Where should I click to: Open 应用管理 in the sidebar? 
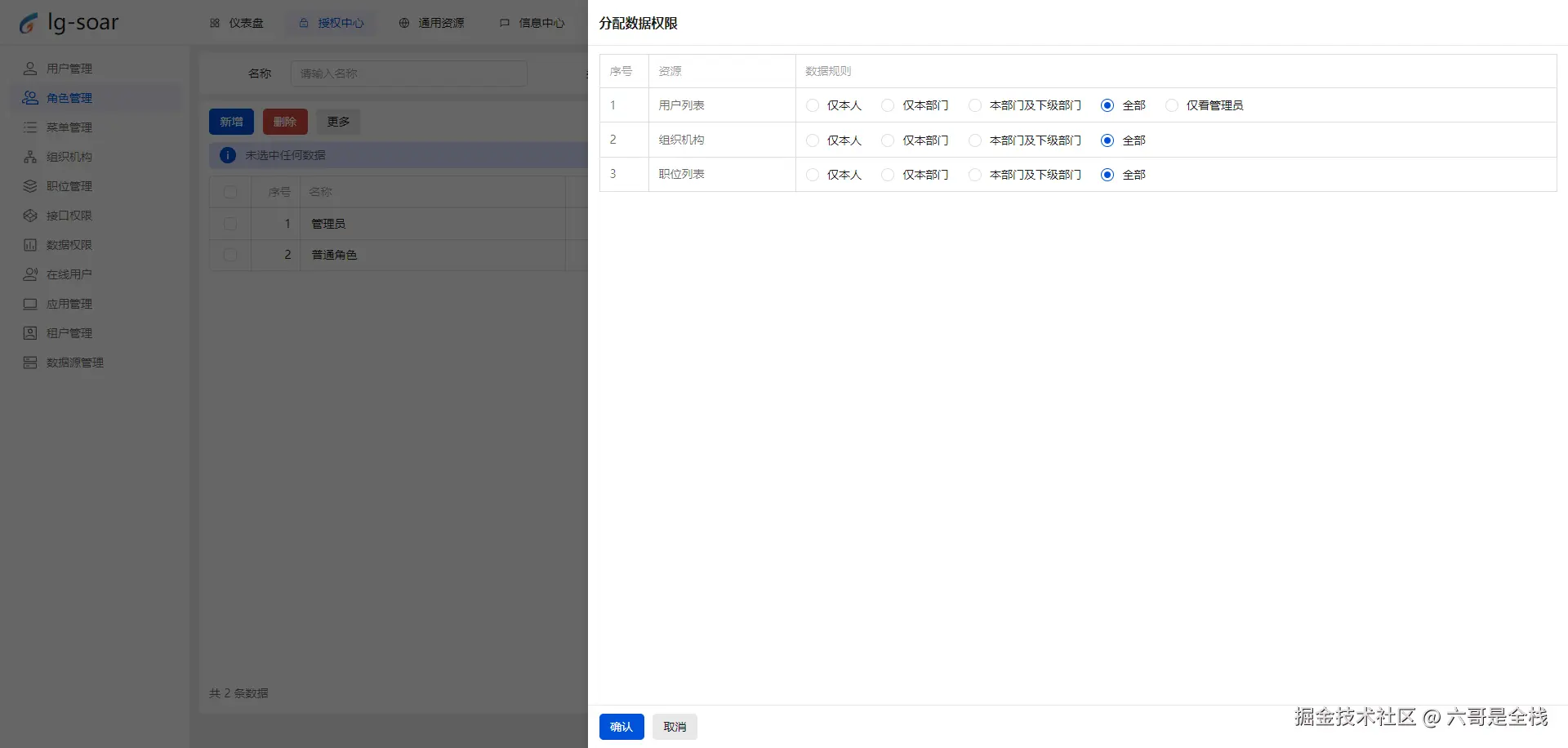coord(96,304)
